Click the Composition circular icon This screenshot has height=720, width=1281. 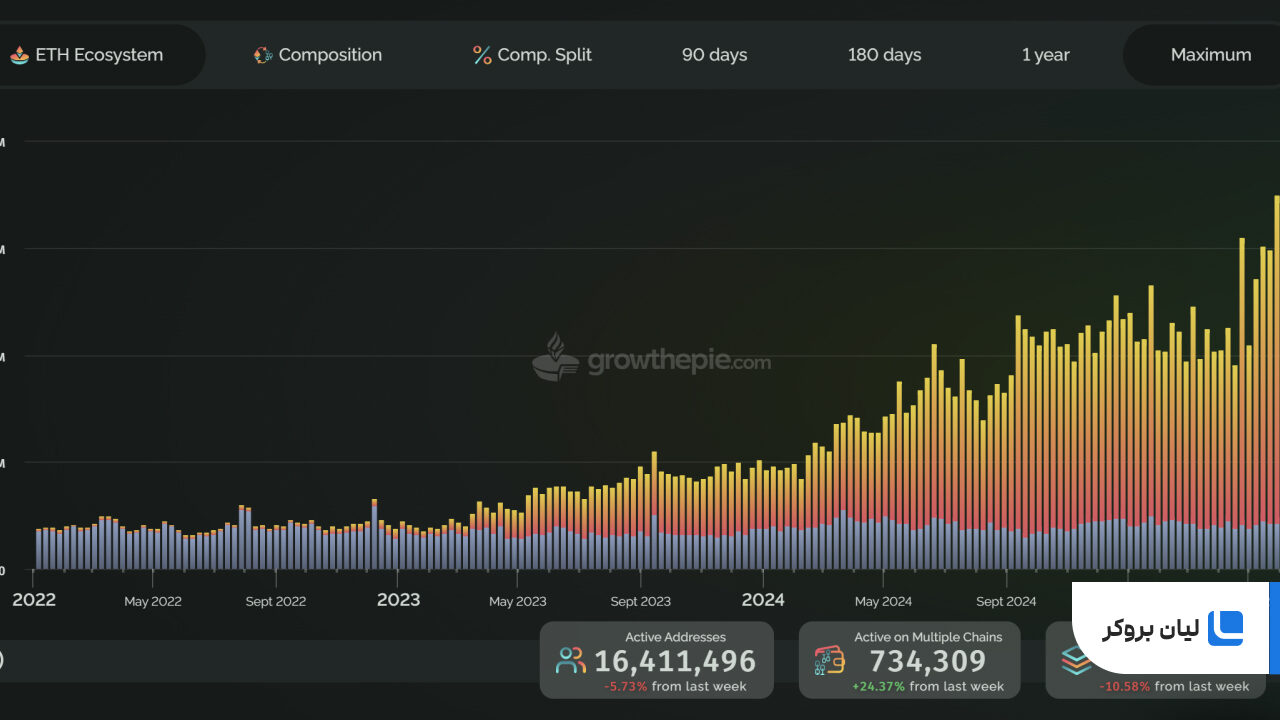pos(263,55)
